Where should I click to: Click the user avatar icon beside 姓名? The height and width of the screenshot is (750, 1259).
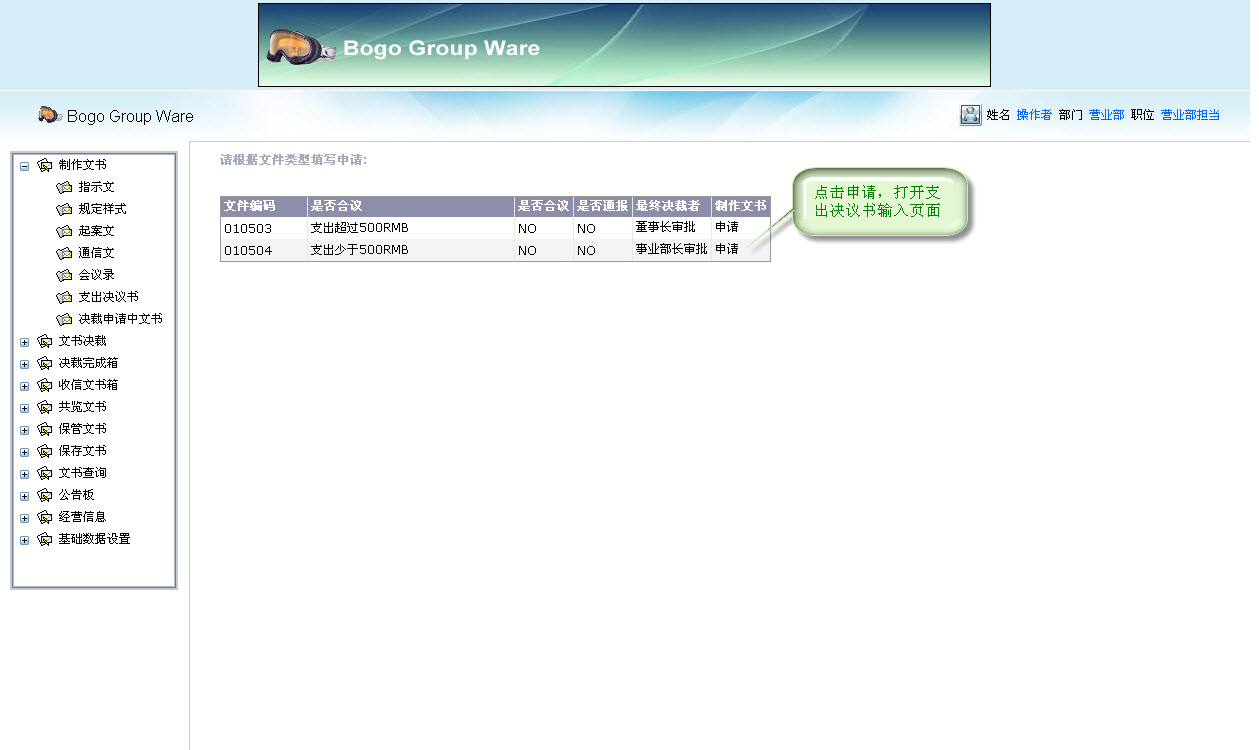(x=970, y=115)
